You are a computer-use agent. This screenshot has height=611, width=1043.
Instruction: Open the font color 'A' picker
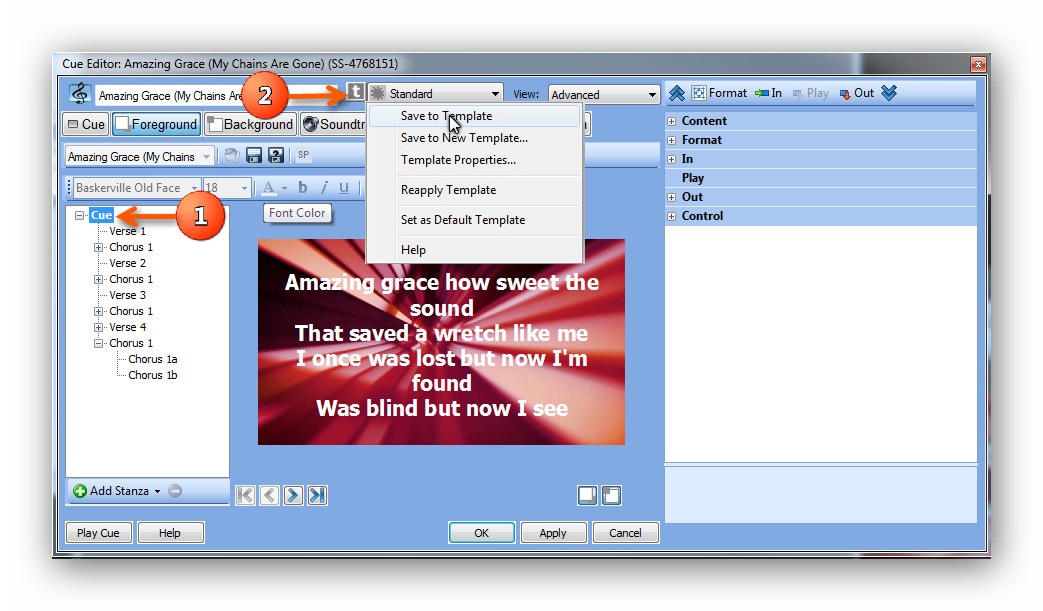click(268, 187)
